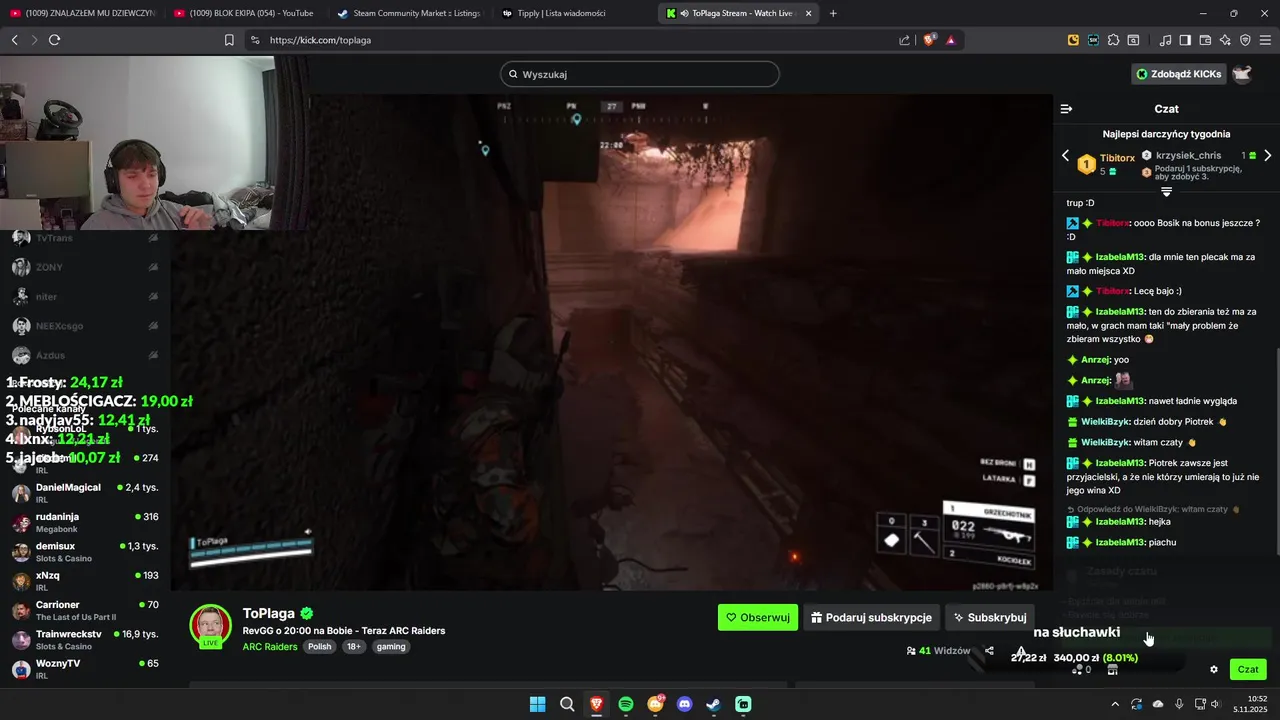Open Discord from taskbar
This screenshot has width=1280, height=720.
pyautogui.click(x=685, y=704)
